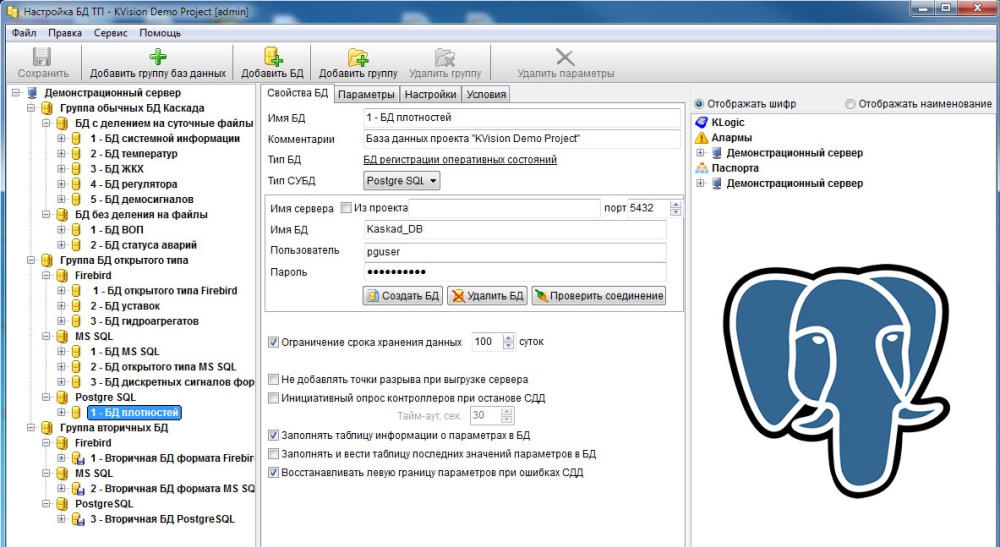Image resolution: width=1000 pixels, height=547 pixels.
Task: Click the icon of 5 - БД демосигналов
Action: click(77, 200)
